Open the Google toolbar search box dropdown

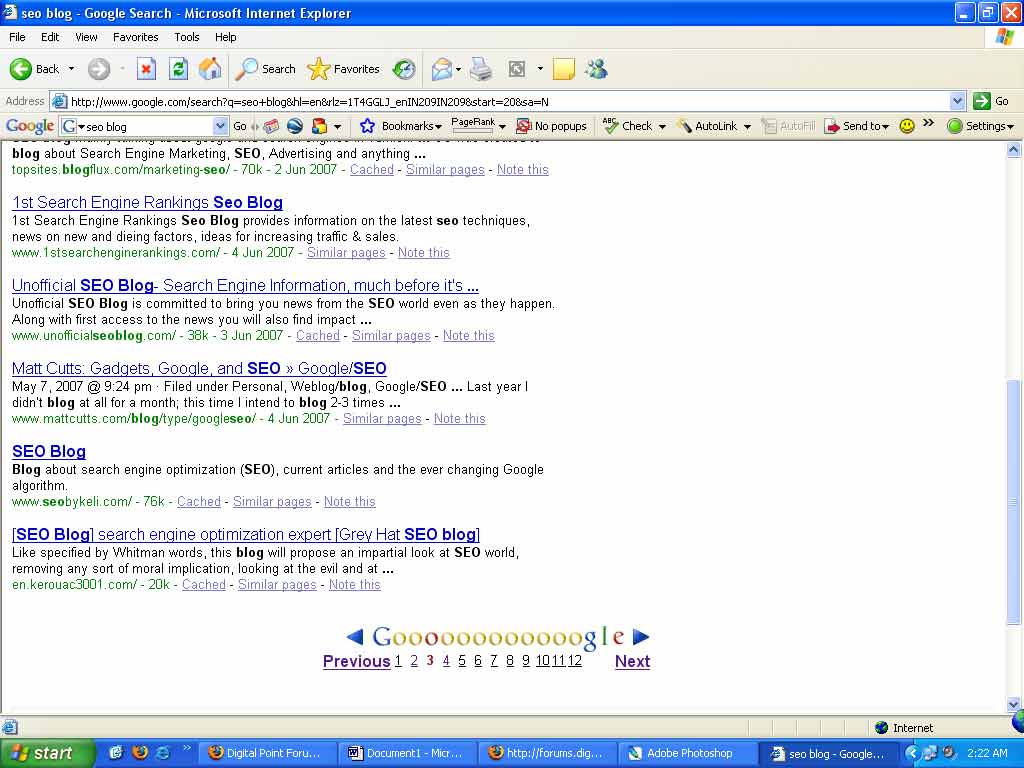[220, 126]
